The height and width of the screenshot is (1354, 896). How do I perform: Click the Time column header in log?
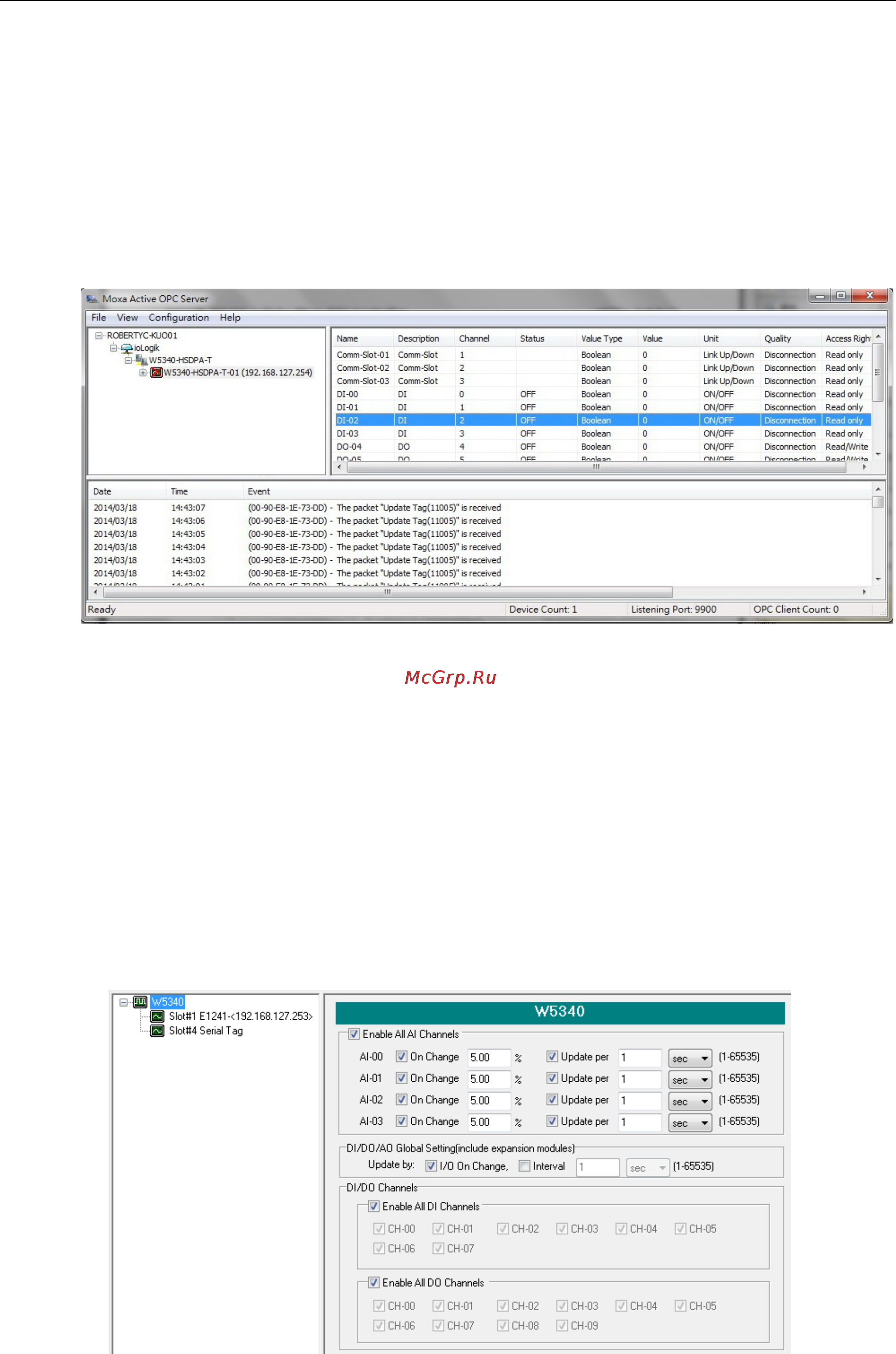tap(205, 491)
